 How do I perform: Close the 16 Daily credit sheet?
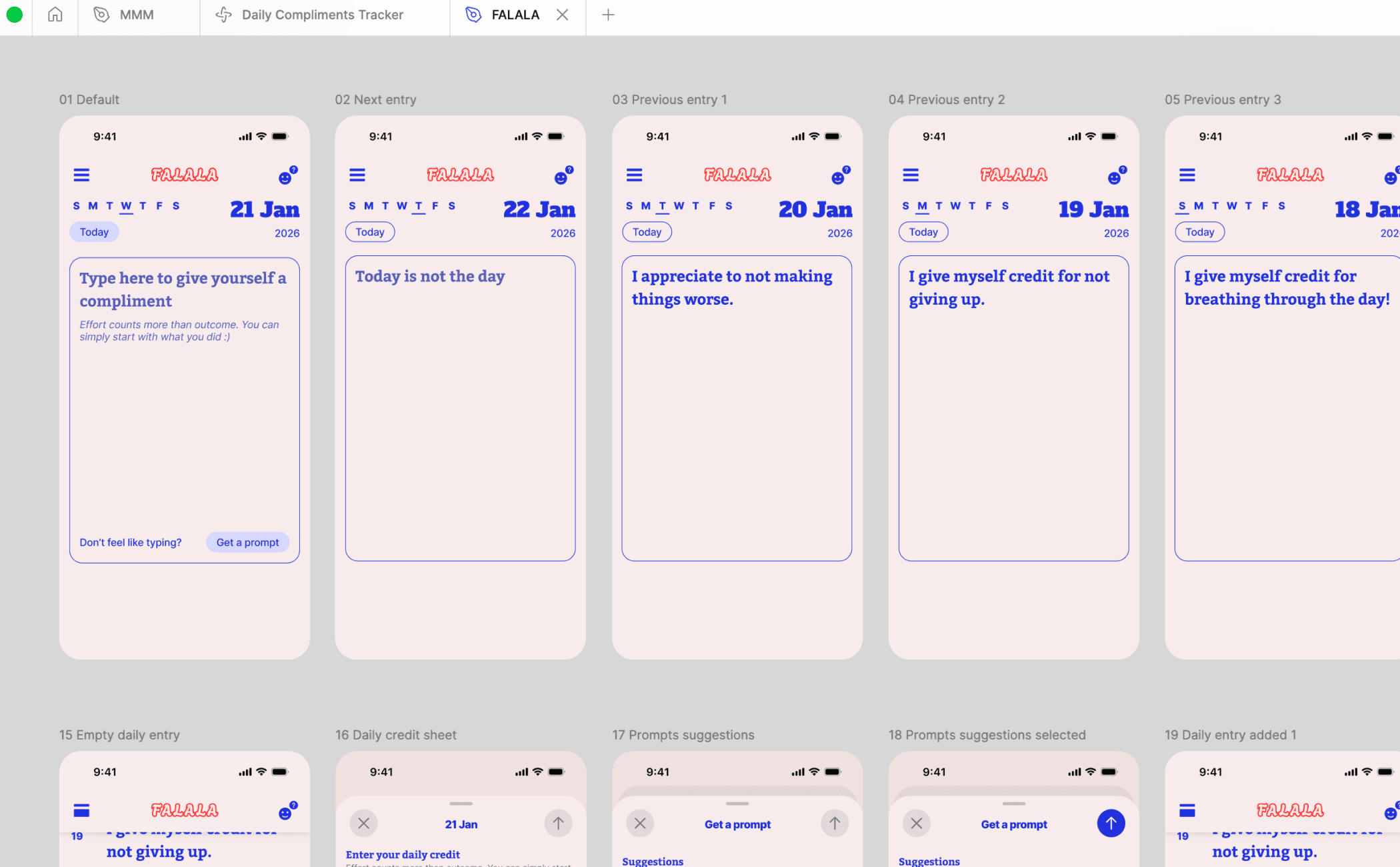tap(364, 824)
